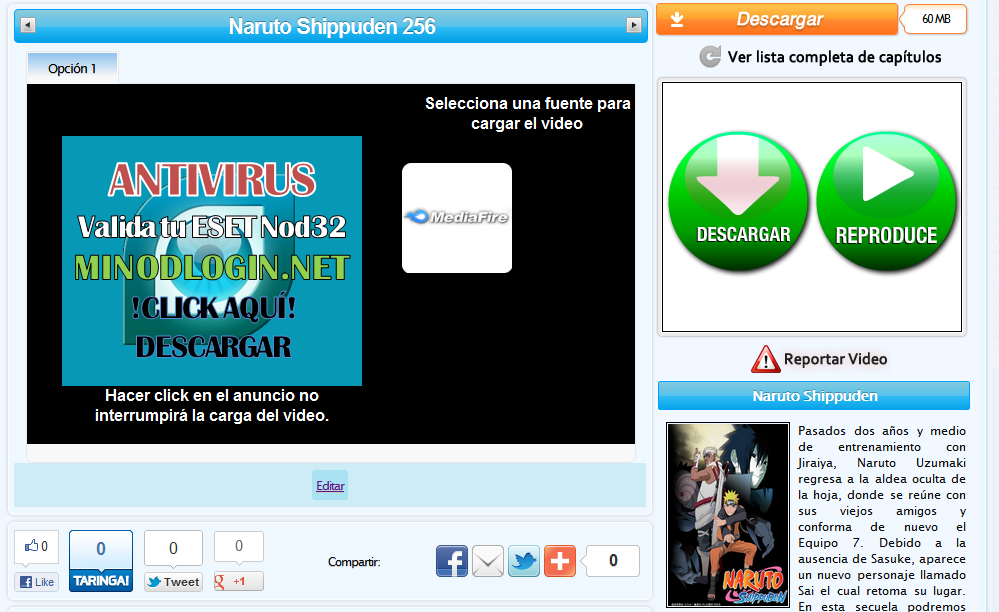999x612 pixels.
Task: Click the Naruto Shippuden 256 title
Action: tap(332, 26)
